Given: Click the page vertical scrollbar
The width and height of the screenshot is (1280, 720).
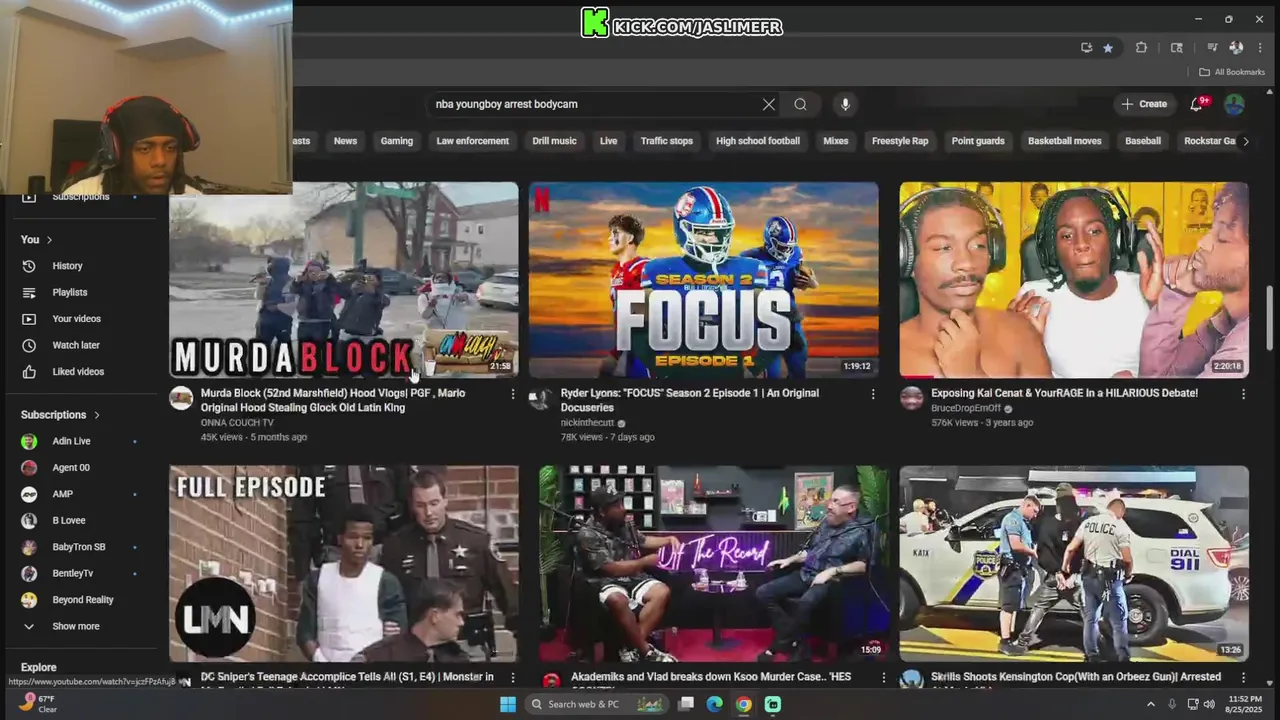Looking at the screenshot, I should coord(1271,318).
